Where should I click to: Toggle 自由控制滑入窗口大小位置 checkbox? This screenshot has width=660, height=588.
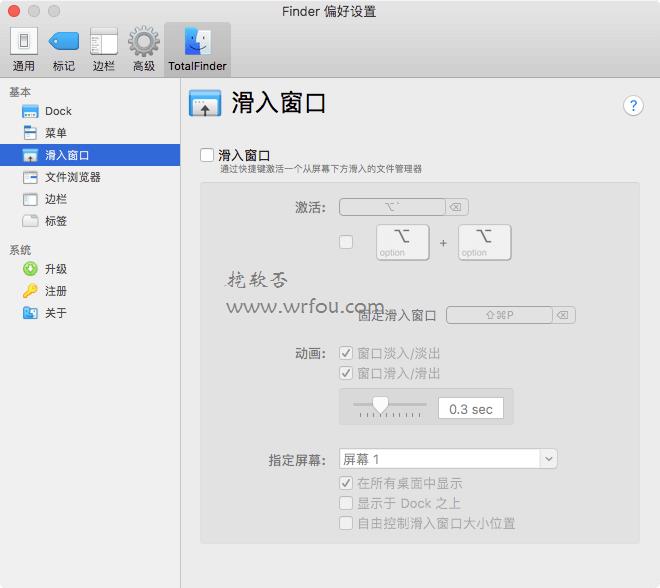pos(346,523)
